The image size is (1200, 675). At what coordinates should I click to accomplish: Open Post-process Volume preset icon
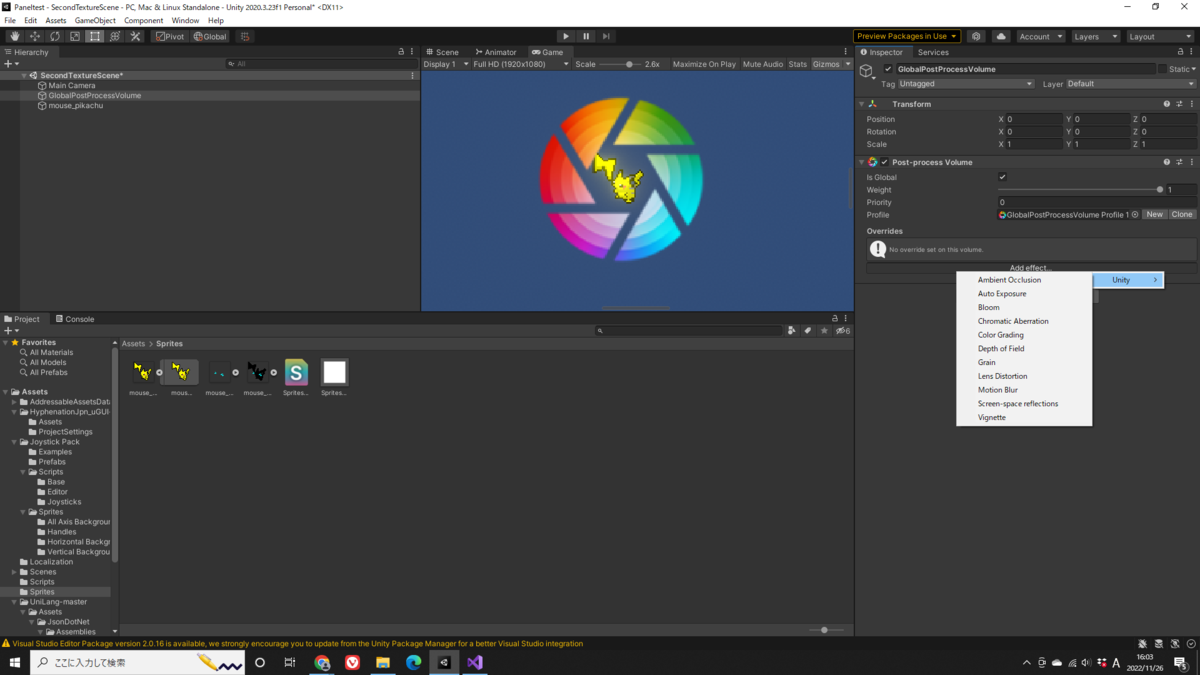[1179, 162]
